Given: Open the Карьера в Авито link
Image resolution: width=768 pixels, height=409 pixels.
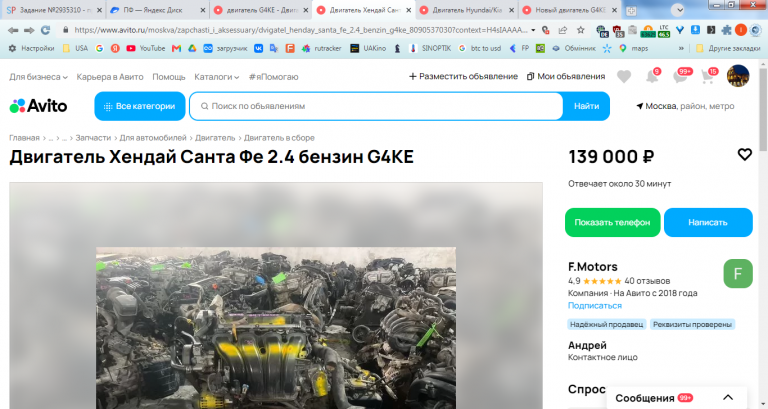Looking at the screenshot, I should pyautogui.click(x=110, y=77).
